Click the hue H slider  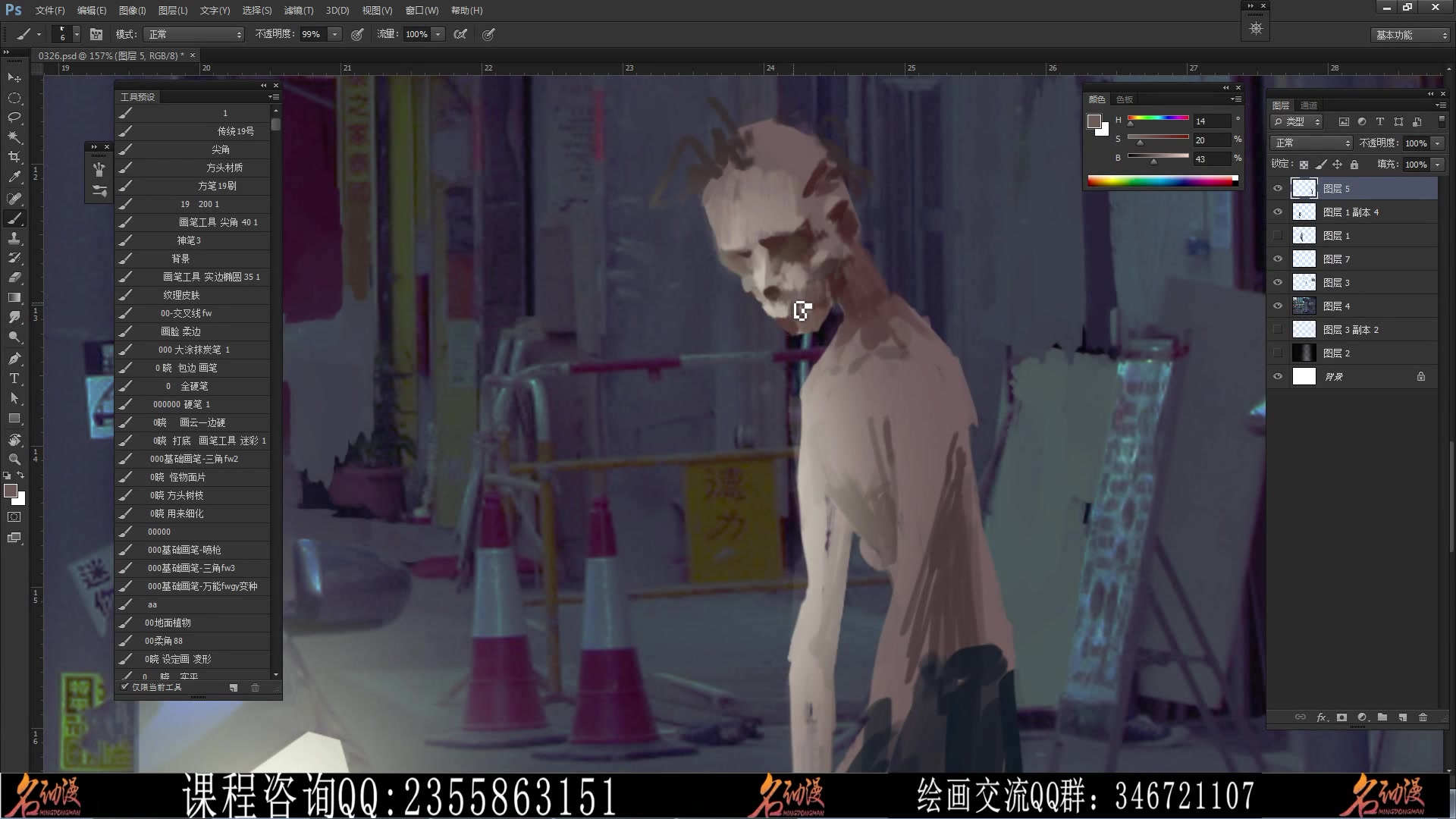[x=1158, y=118]
